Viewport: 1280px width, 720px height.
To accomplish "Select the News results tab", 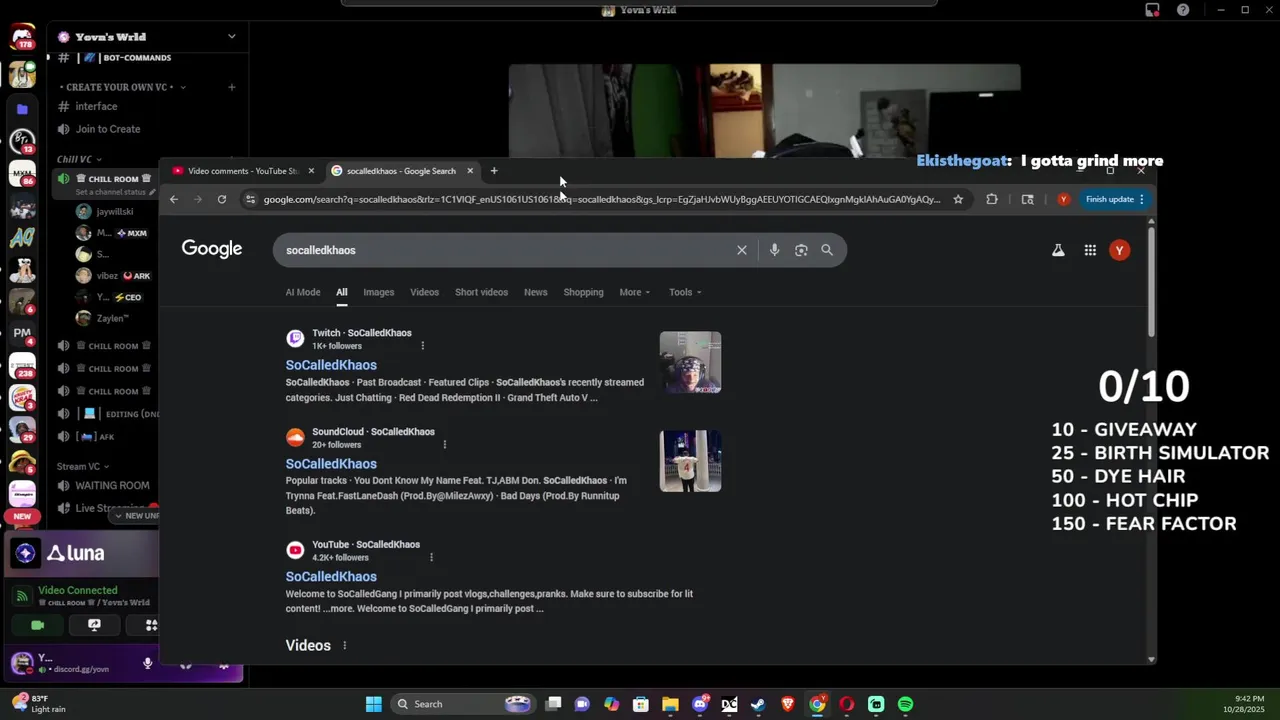I will pyautogui.click(x=536, y=292).
